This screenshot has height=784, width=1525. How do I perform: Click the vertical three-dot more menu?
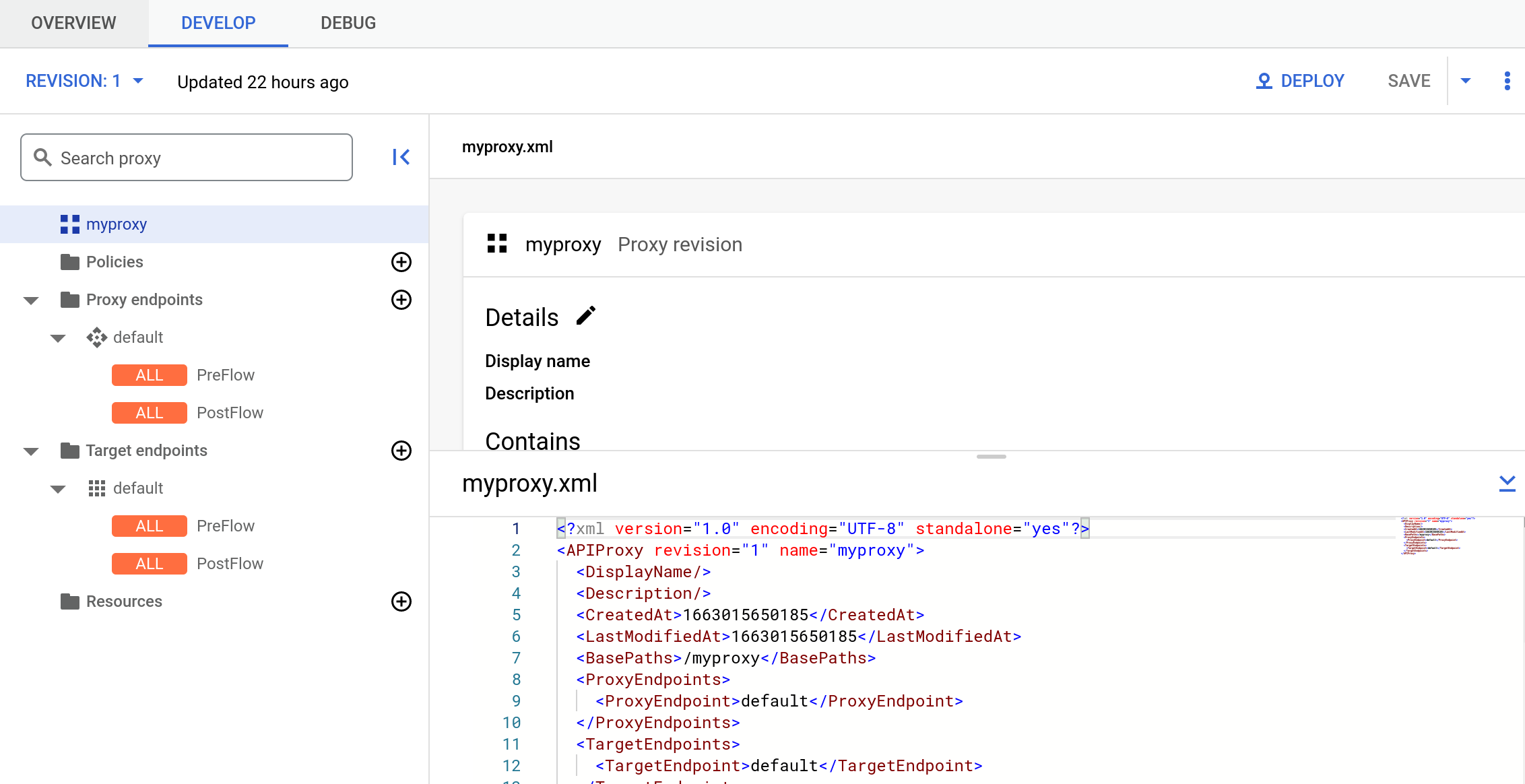coord(1507,81)
